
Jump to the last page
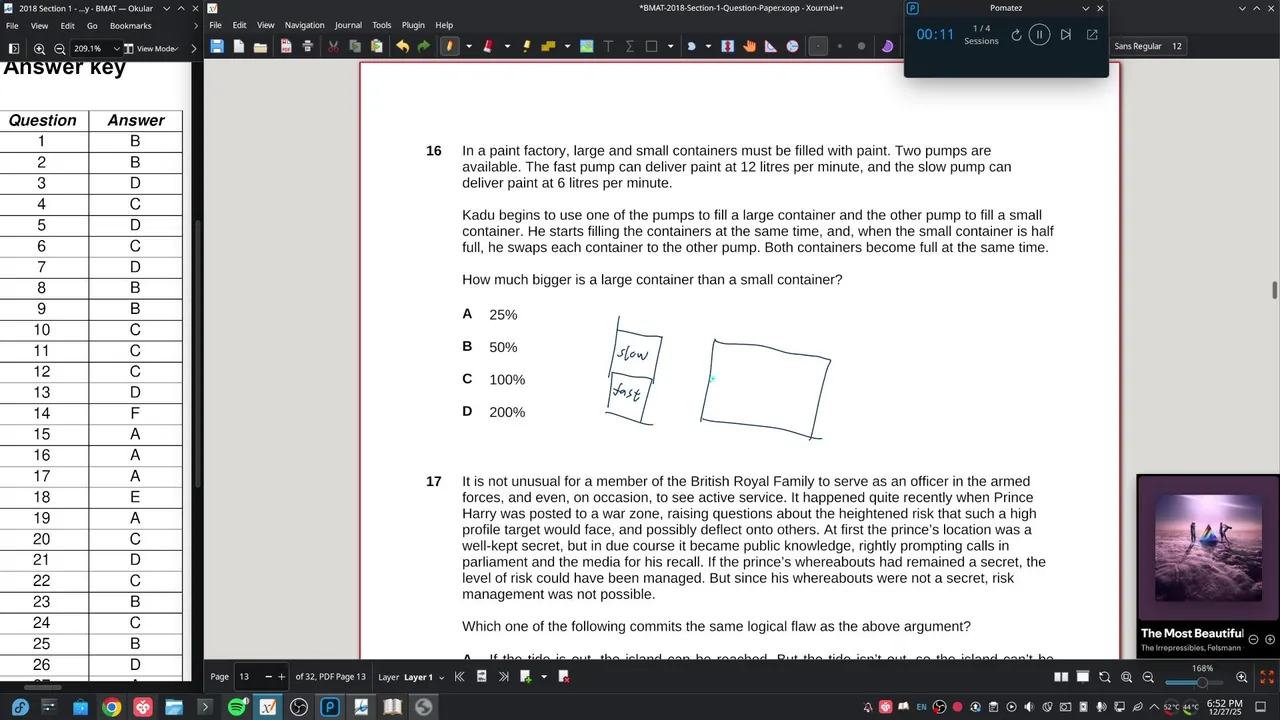tap(503, 677)
